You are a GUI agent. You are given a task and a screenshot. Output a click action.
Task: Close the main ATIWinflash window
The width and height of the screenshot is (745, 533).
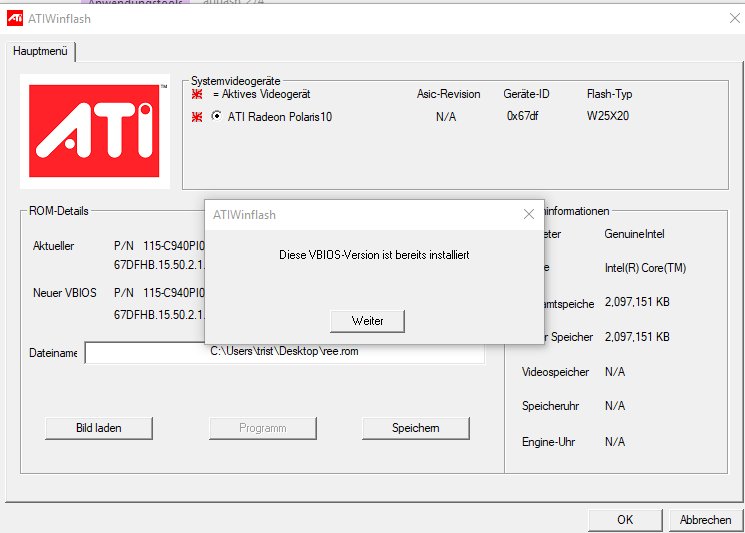[x=735, y=18]
